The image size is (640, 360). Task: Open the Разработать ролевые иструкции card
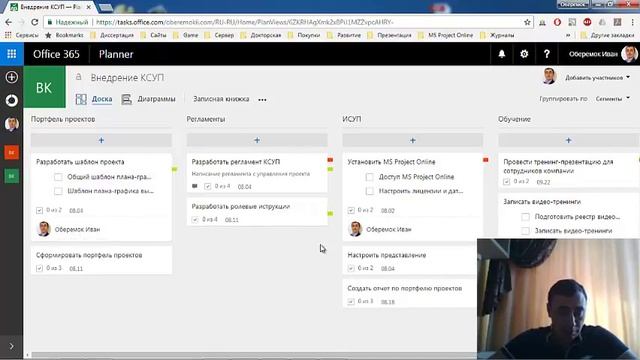tap(257, 212)
